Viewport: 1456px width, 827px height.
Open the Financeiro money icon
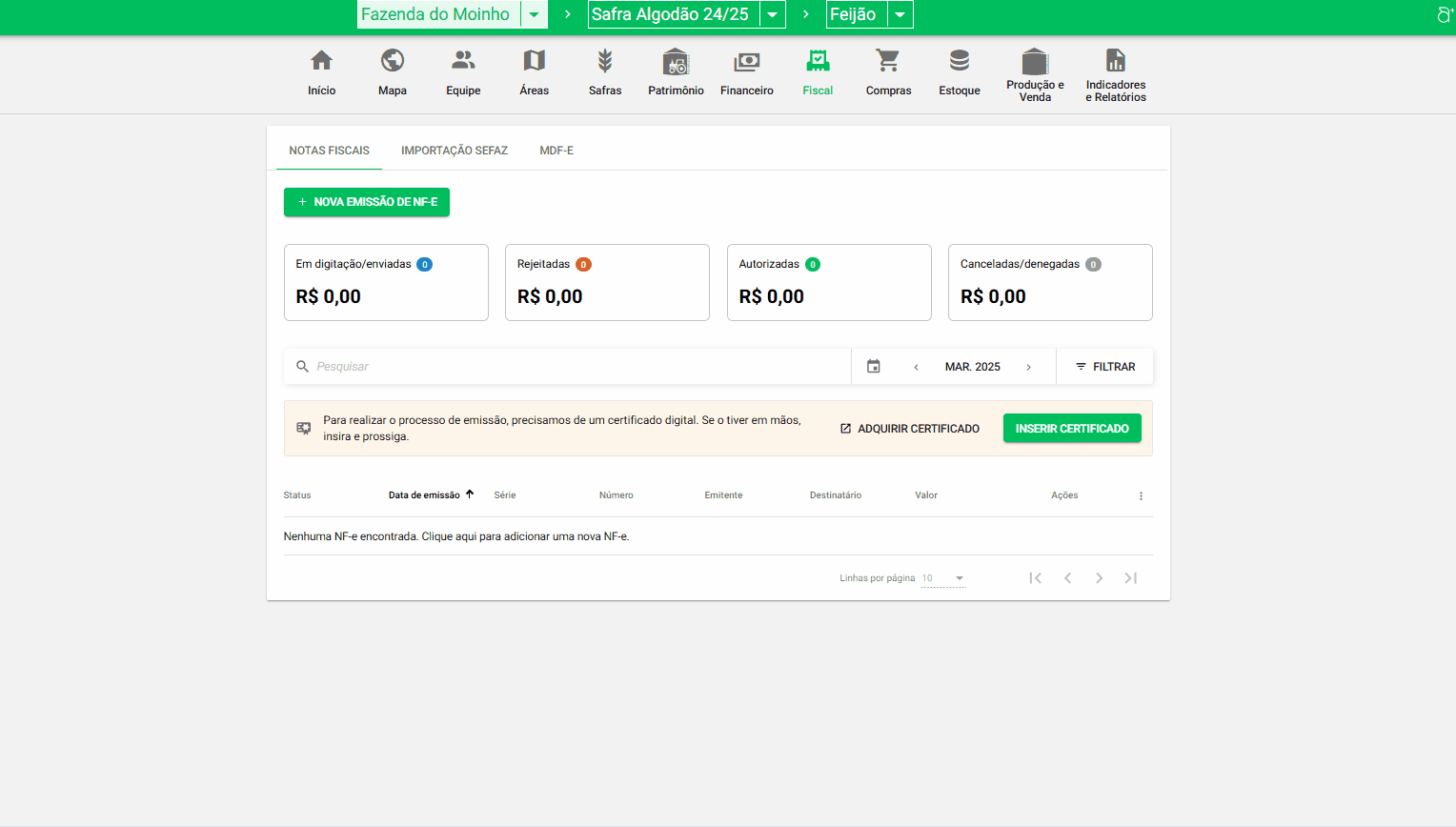pyautogui.click(x=746, y=62)
